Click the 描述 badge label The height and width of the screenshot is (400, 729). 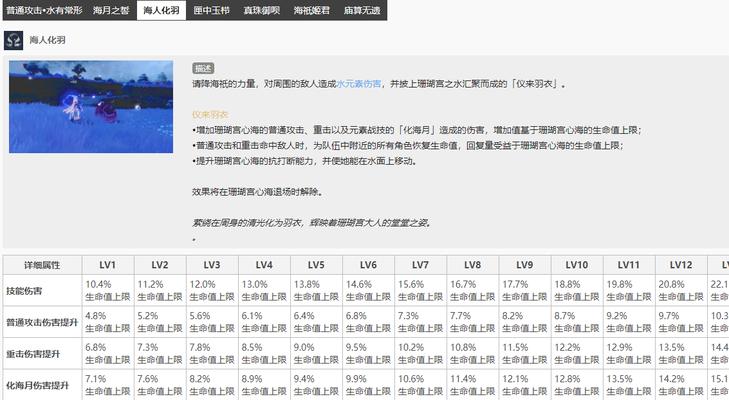tap(203, 68)
